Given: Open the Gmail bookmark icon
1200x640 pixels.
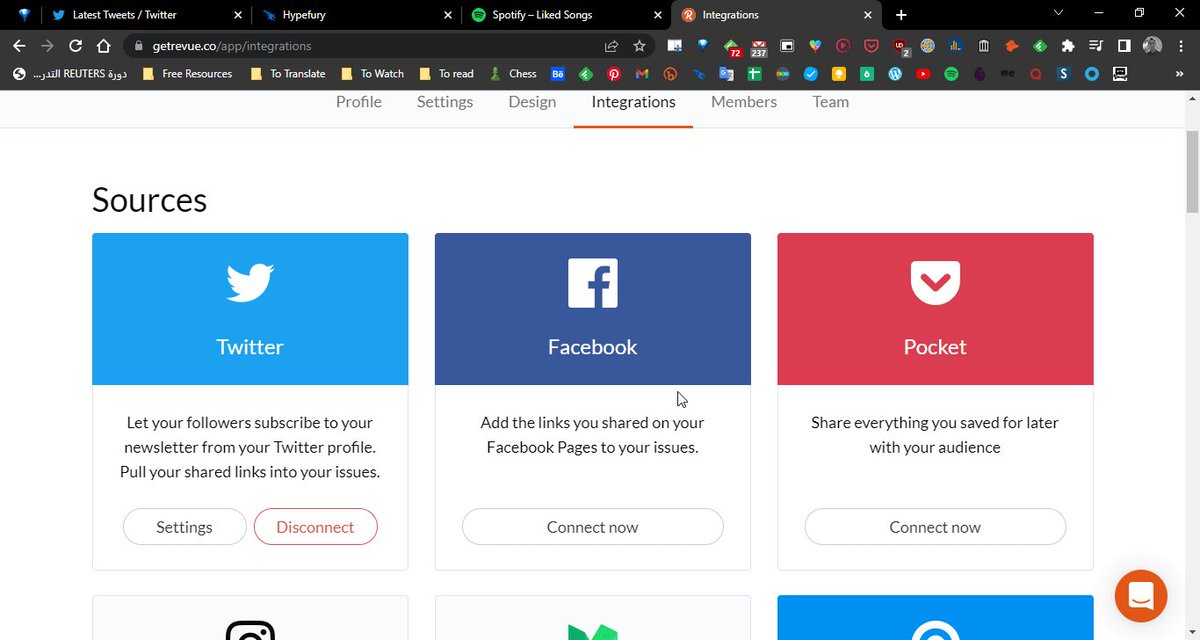Looking at the screenshot, I should [x=642, y=74].
